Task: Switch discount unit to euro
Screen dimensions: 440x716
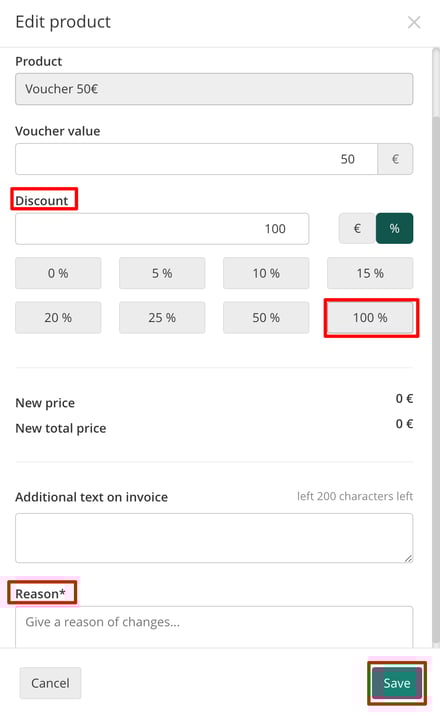Action: [x=357, y=228]
